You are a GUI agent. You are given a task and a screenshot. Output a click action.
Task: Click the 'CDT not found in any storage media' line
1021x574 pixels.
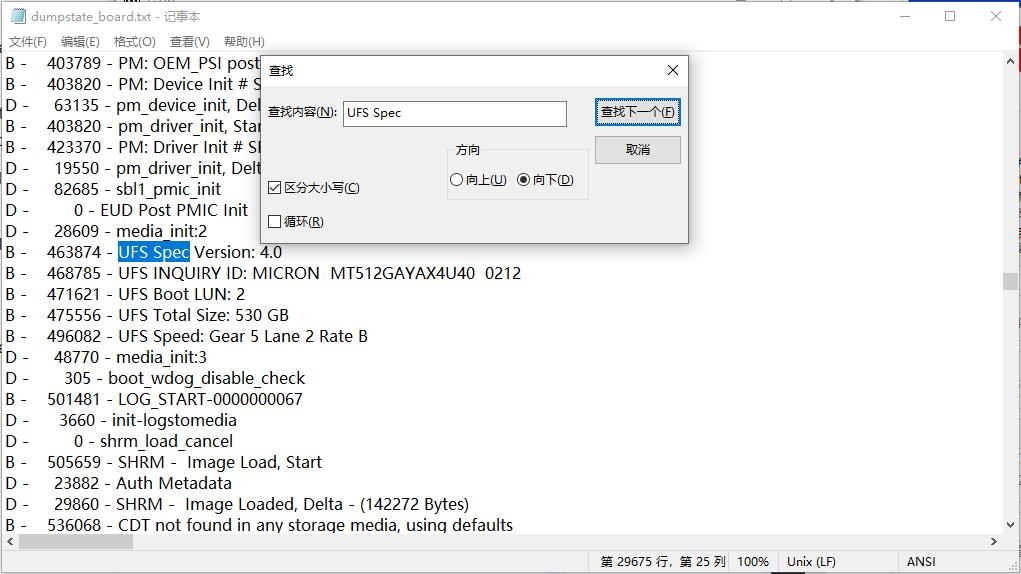tap(259, 525)
